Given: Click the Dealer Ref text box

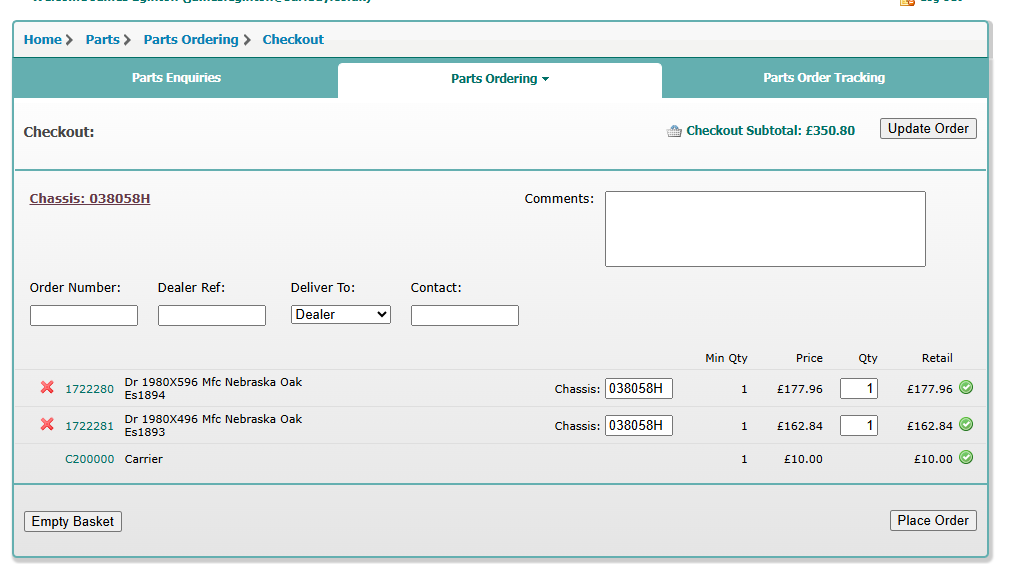Looking at the screenshot, I should click(212, 316).
